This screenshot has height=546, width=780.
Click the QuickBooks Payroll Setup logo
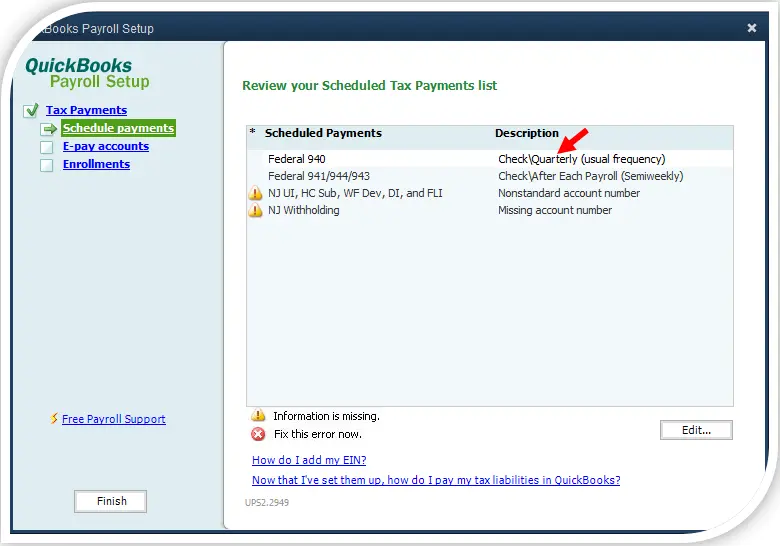click(x=87, y=73)
